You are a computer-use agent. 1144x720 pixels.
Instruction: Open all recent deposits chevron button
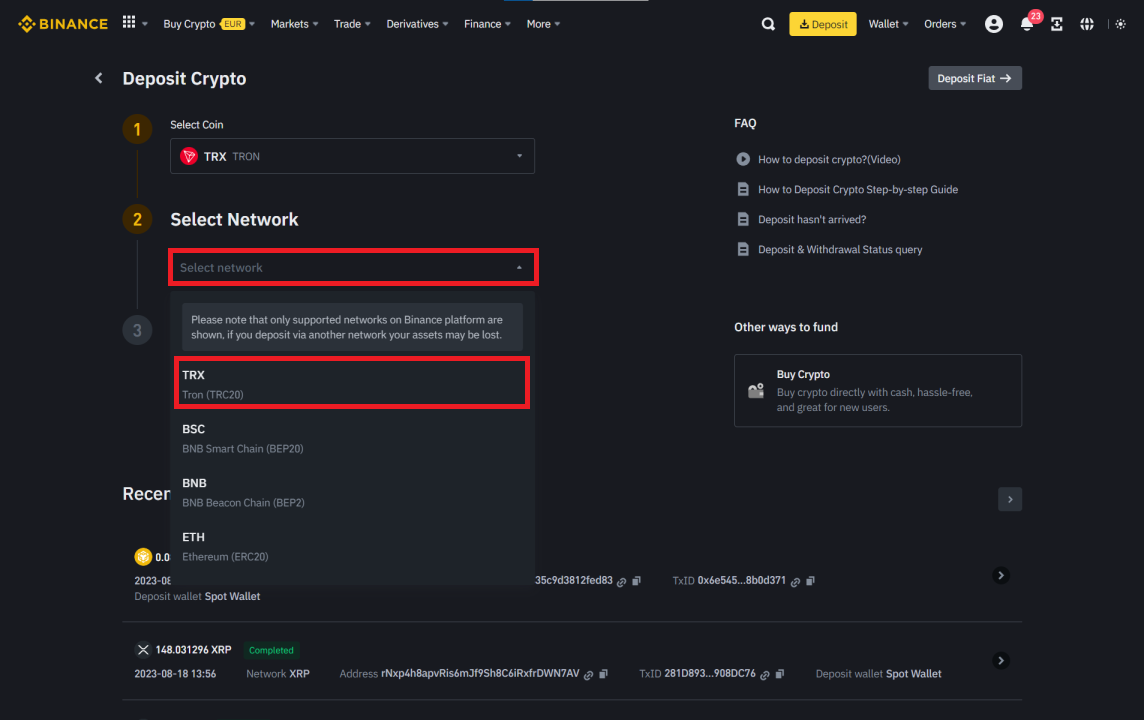click(1010, 500)
